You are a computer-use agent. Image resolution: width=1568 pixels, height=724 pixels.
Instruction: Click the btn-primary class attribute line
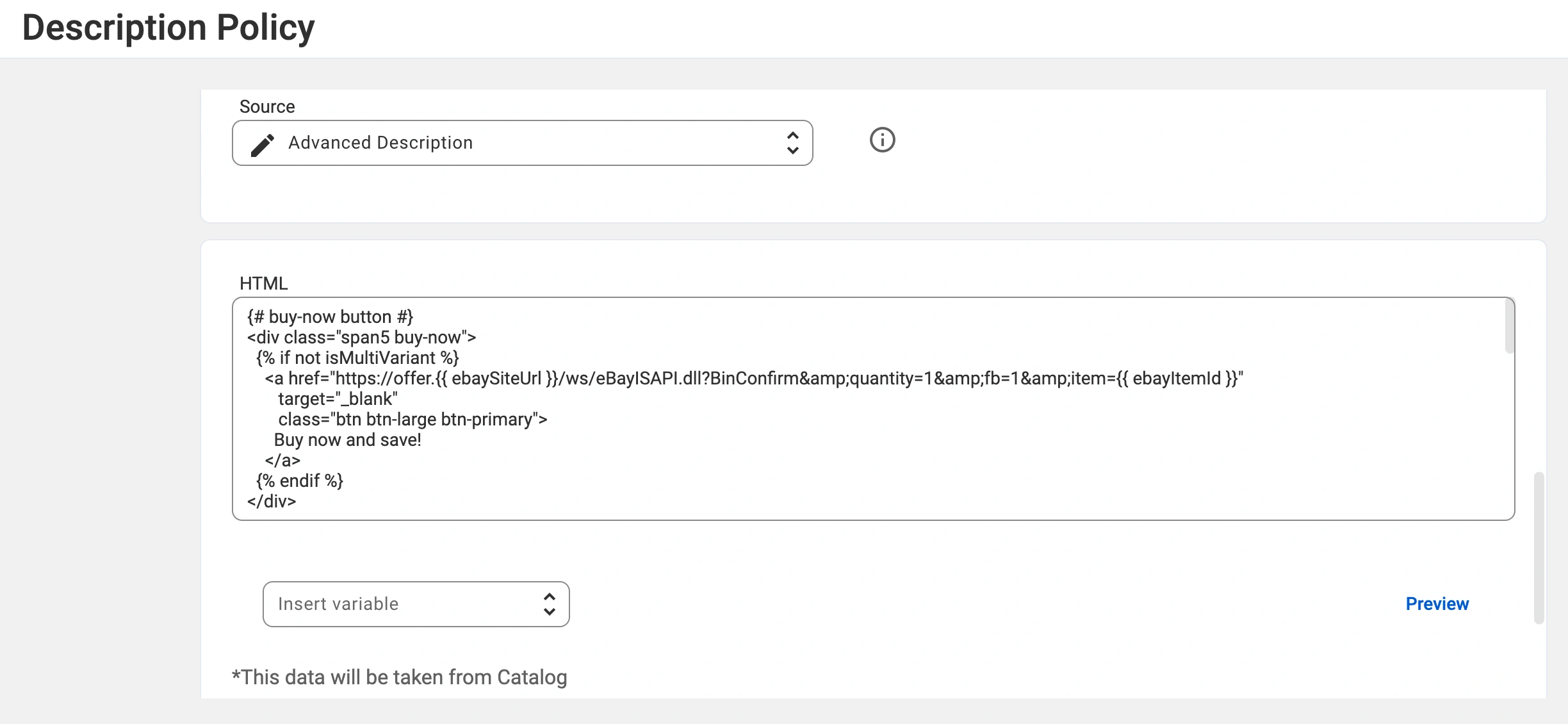click(412, 419)
